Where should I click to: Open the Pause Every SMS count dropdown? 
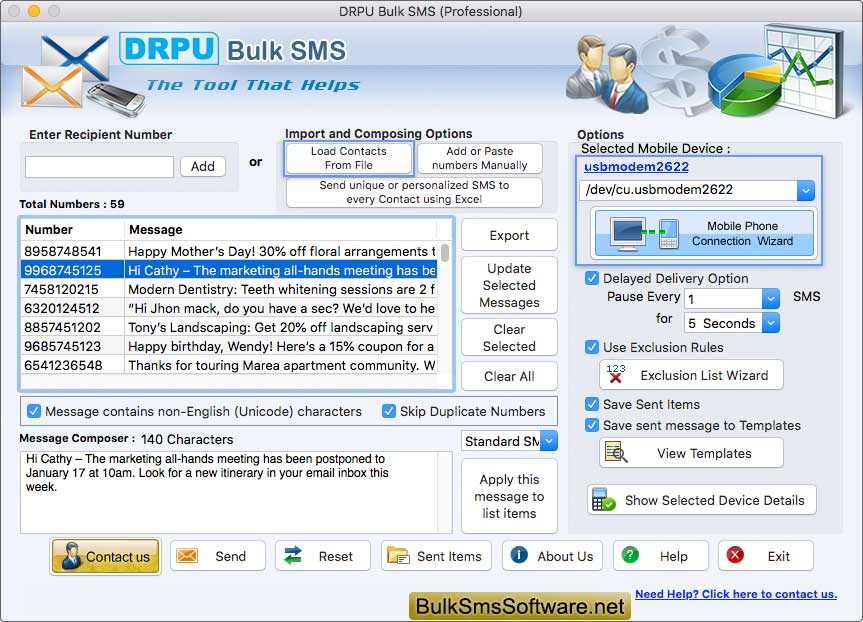(771, 298)
